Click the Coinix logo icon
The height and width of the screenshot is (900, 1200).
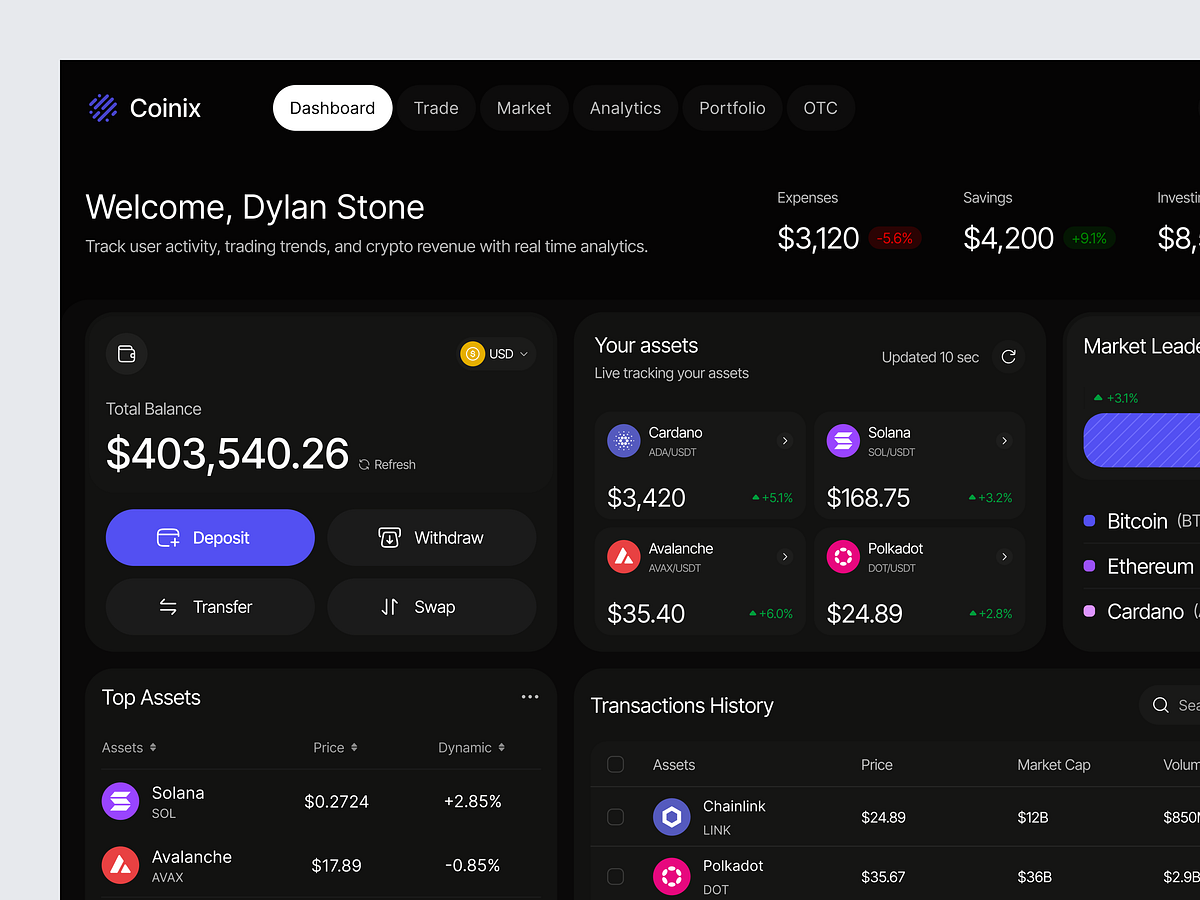tap(103, 108)
